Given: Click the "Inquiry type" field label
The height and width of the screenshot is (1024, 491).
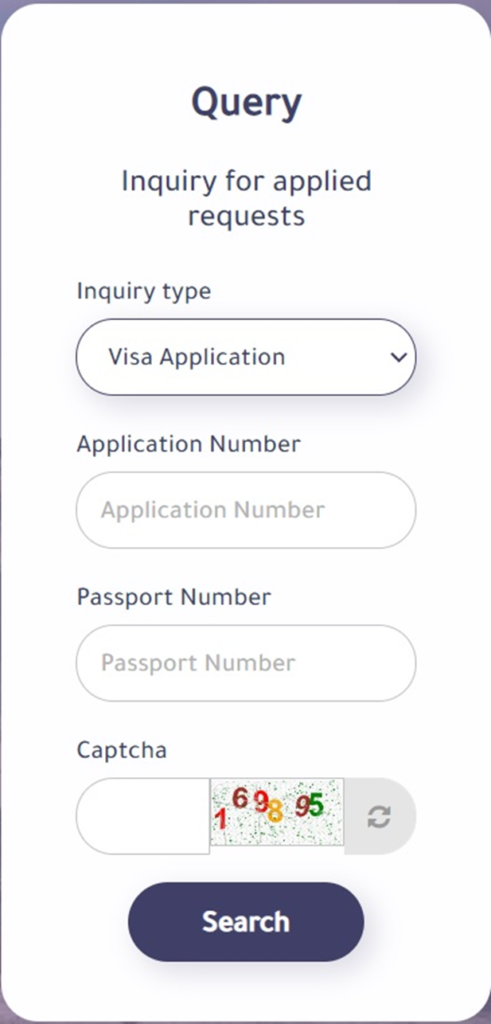Looking at the screenshot, I should [144, 291].
